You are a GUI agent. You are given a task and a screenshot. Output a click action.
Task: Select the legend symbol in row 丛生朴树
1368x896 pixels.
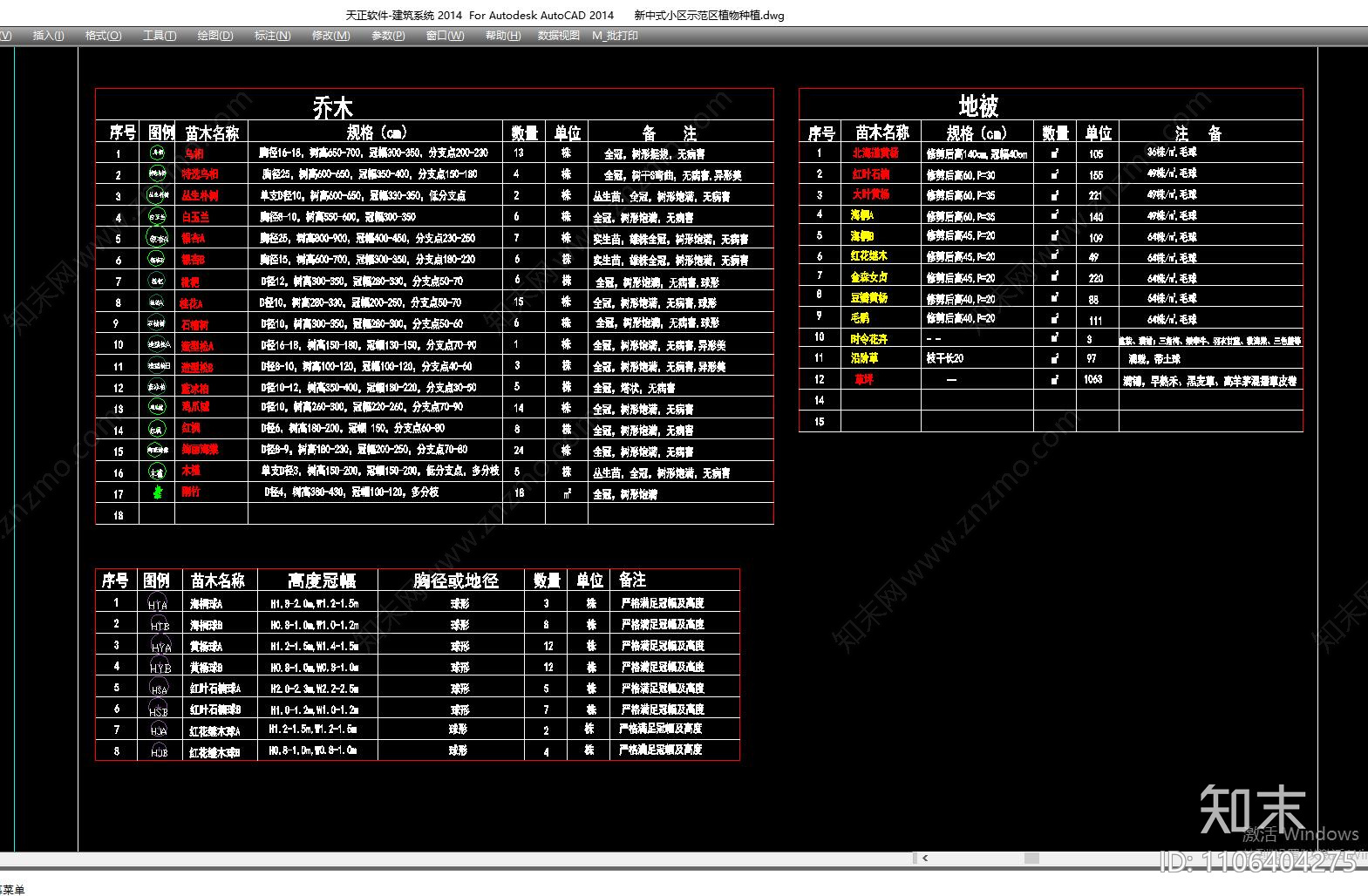[x=157, y=195]
